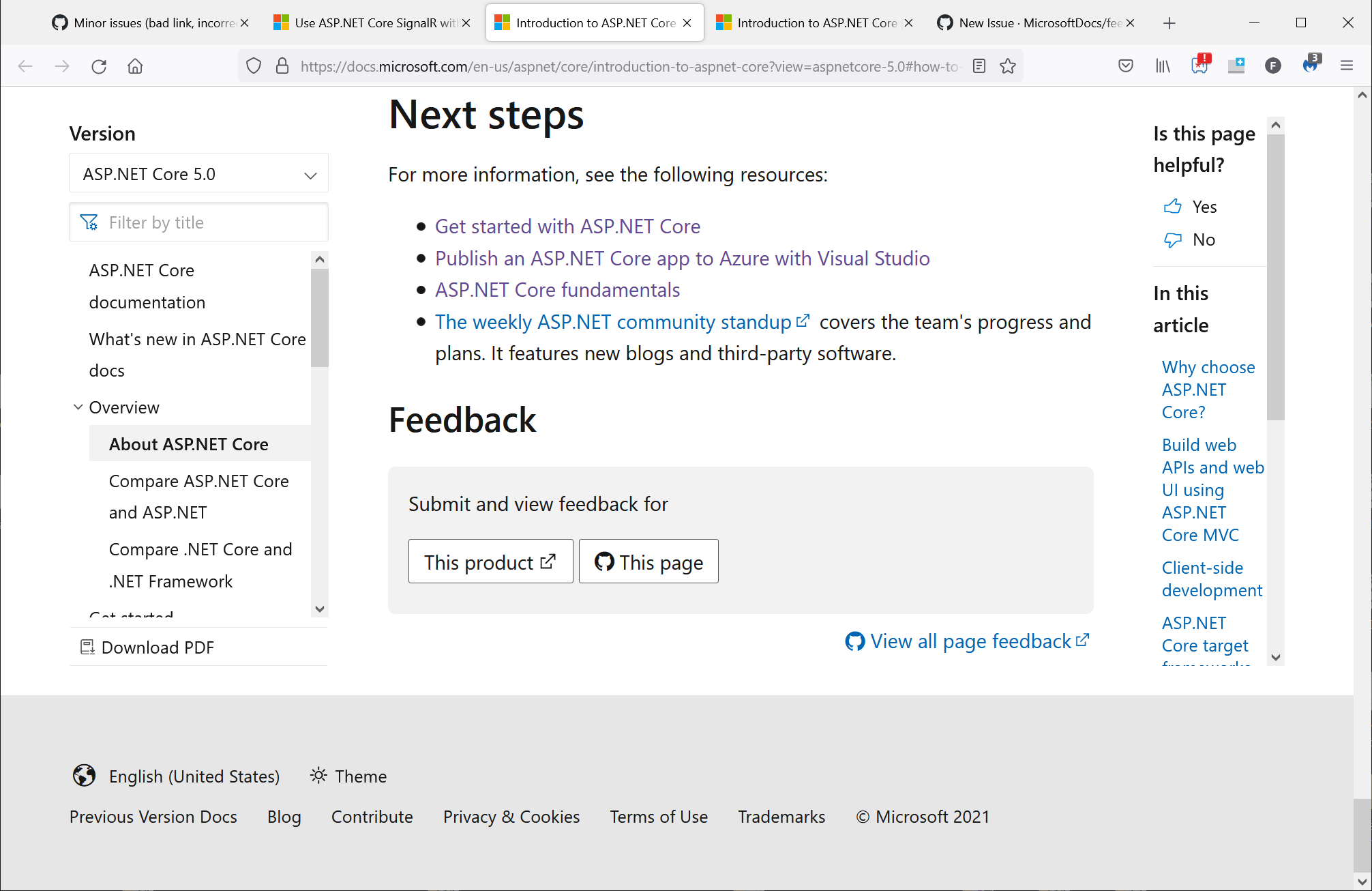Open a new browser tab
The image size is (1372, 891).
tap(1169, 23)
